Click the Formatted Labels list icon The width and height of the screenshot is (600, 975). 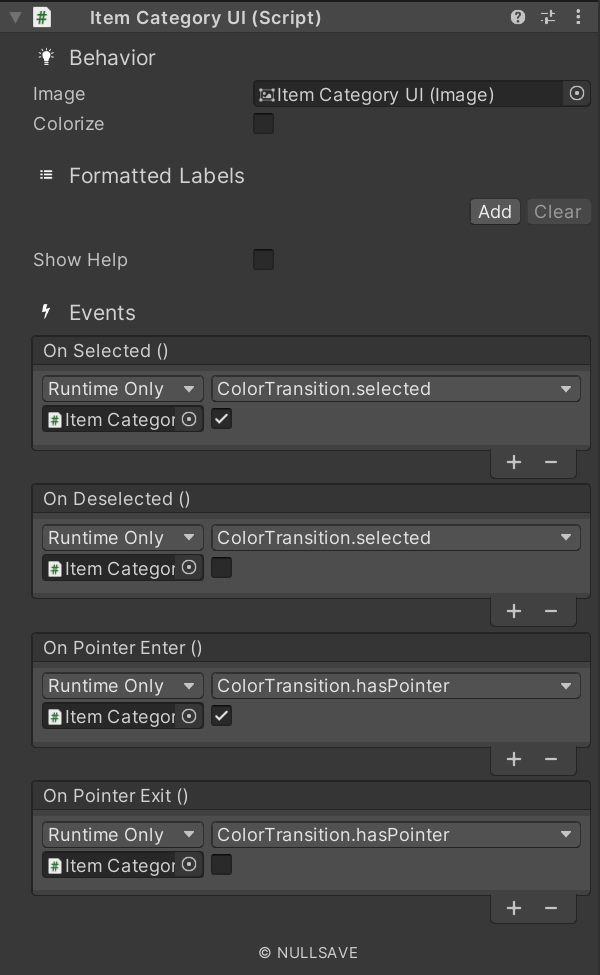tap(46, 174)
